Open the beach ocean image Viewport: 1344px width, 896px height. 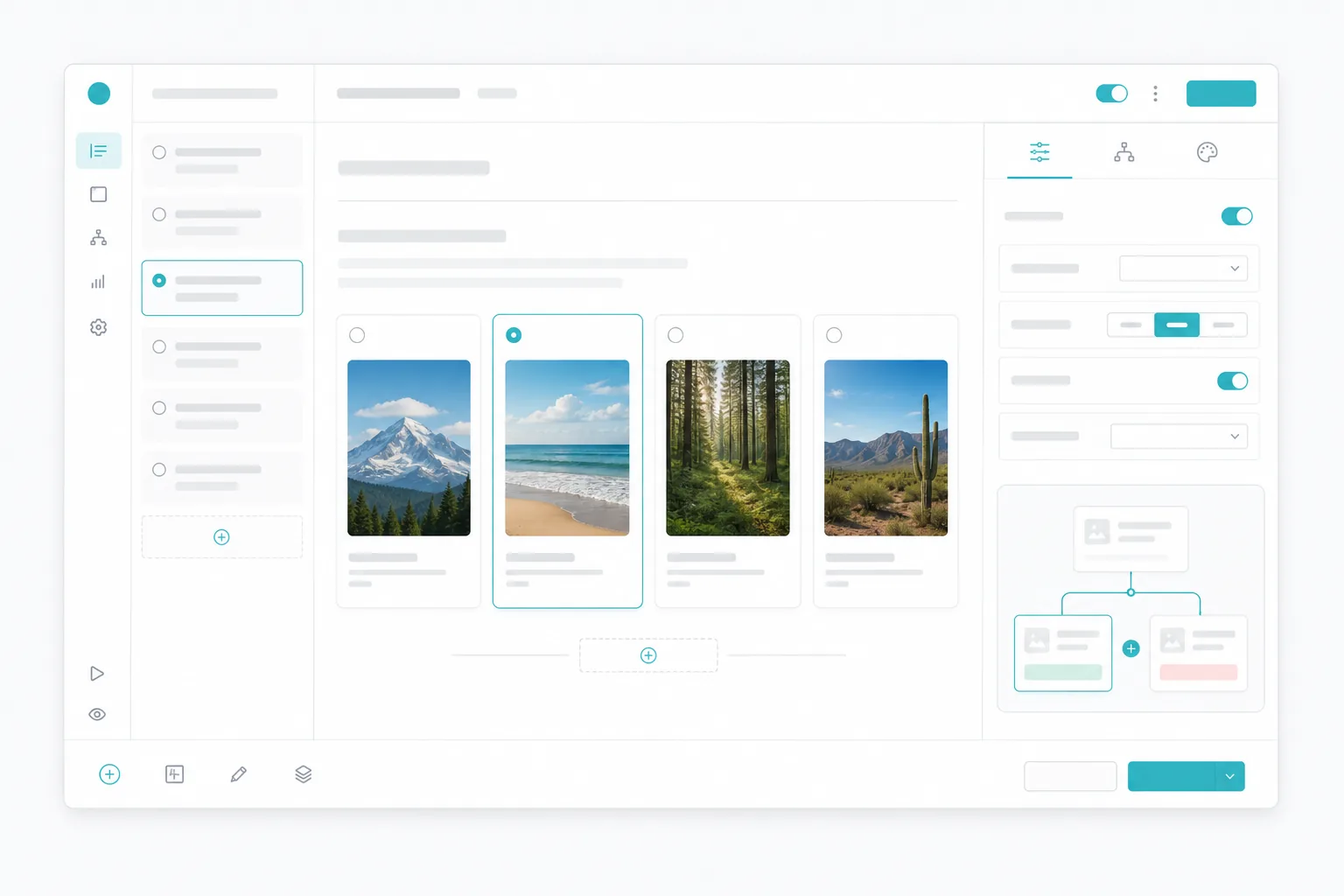tap(567, 448)
